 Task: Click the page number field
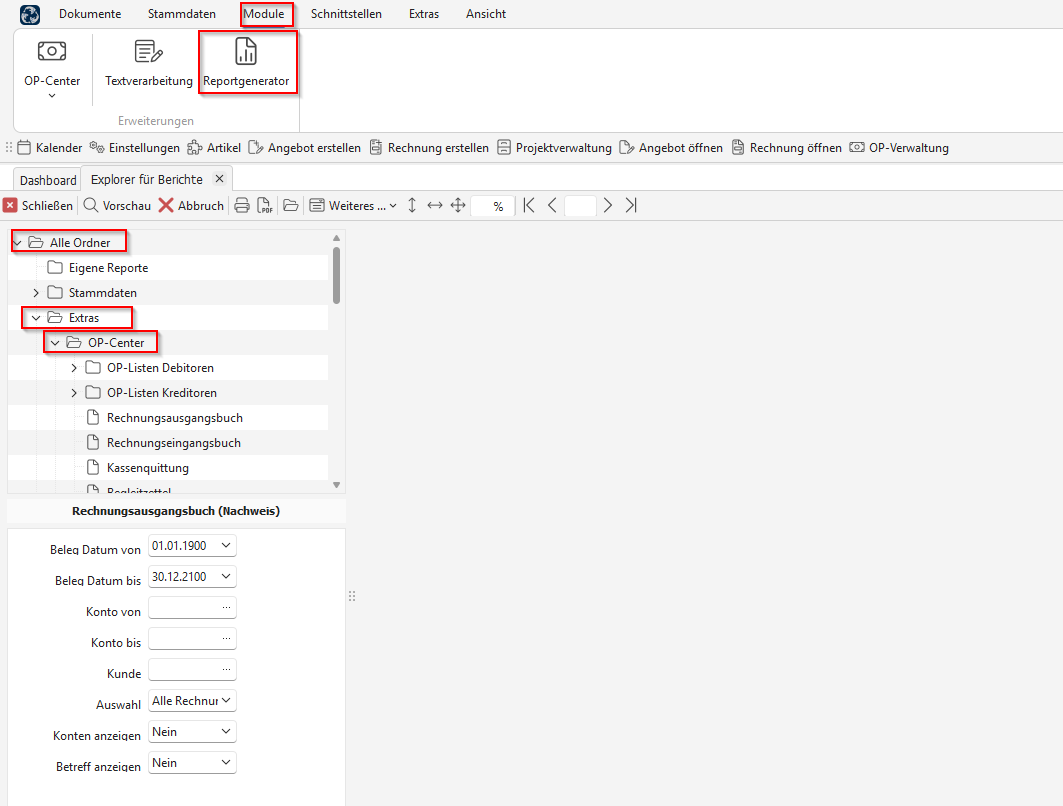(580, 206)
